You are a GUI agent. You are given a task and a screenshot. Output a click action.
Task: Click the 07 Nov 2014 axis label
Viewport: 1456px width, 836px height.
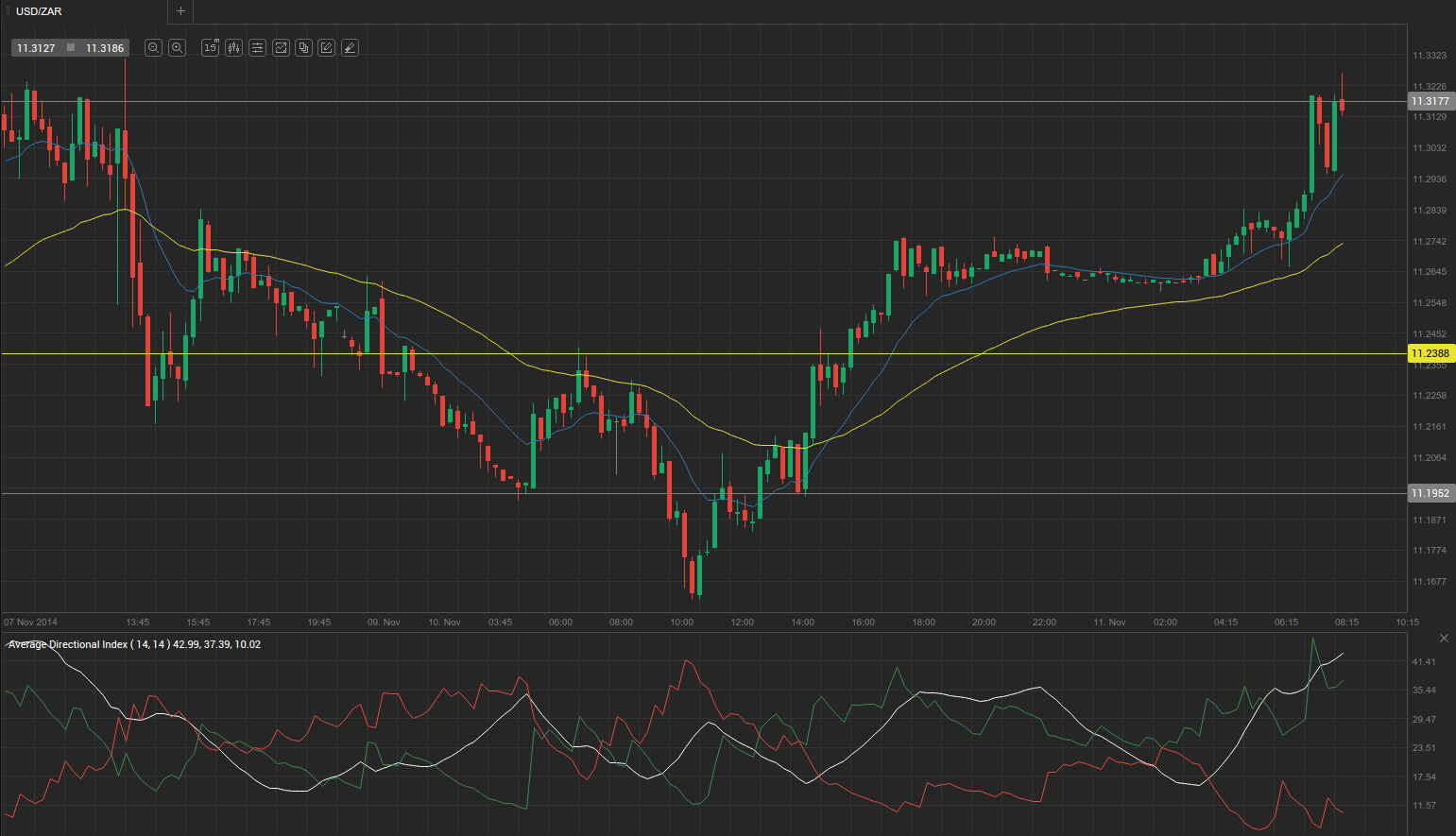pos(29,622)
